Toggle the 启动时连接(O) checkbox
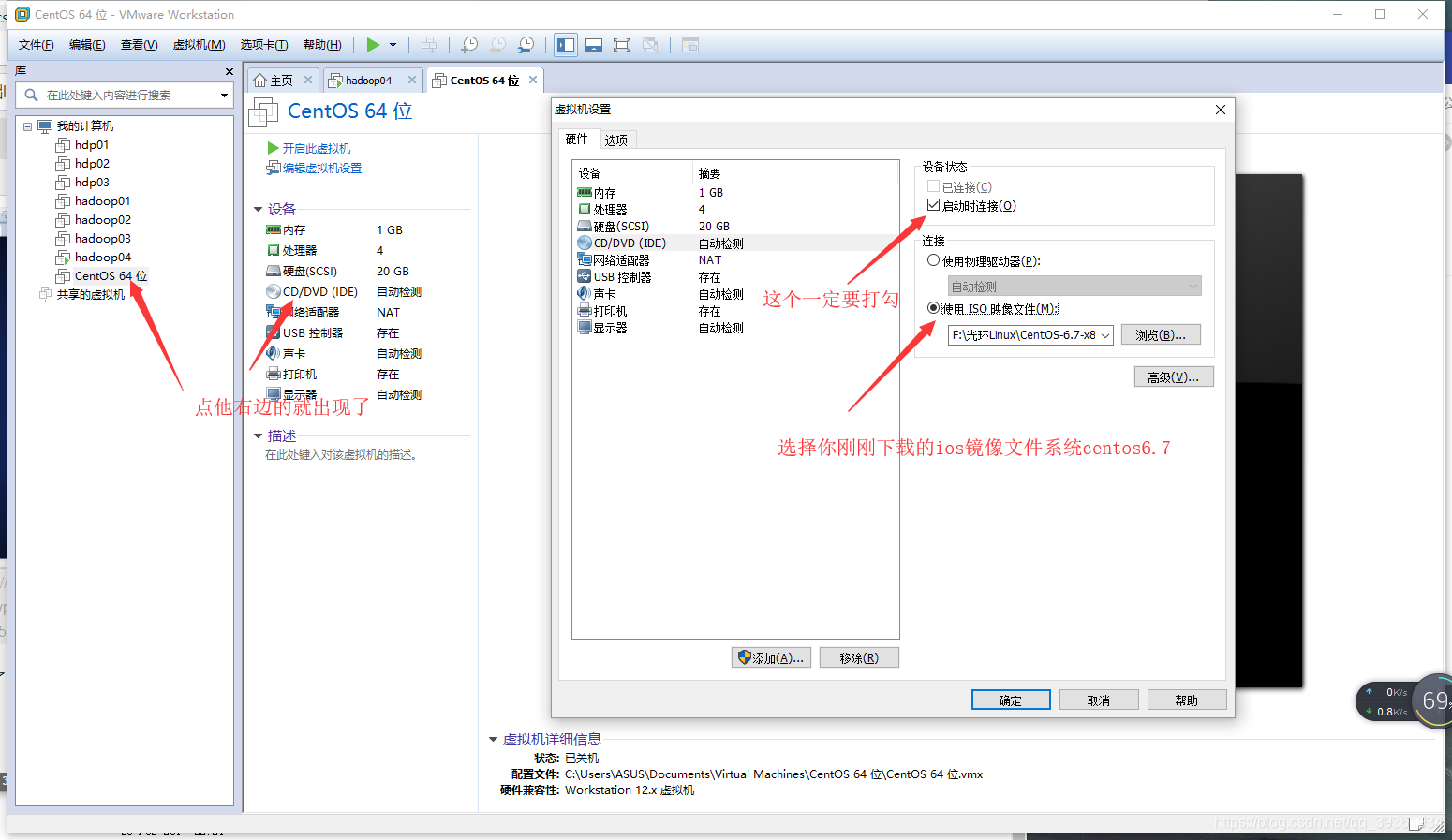Image resolution: width=1452 pixels, height=840 pixels. (x=933, y=204)
